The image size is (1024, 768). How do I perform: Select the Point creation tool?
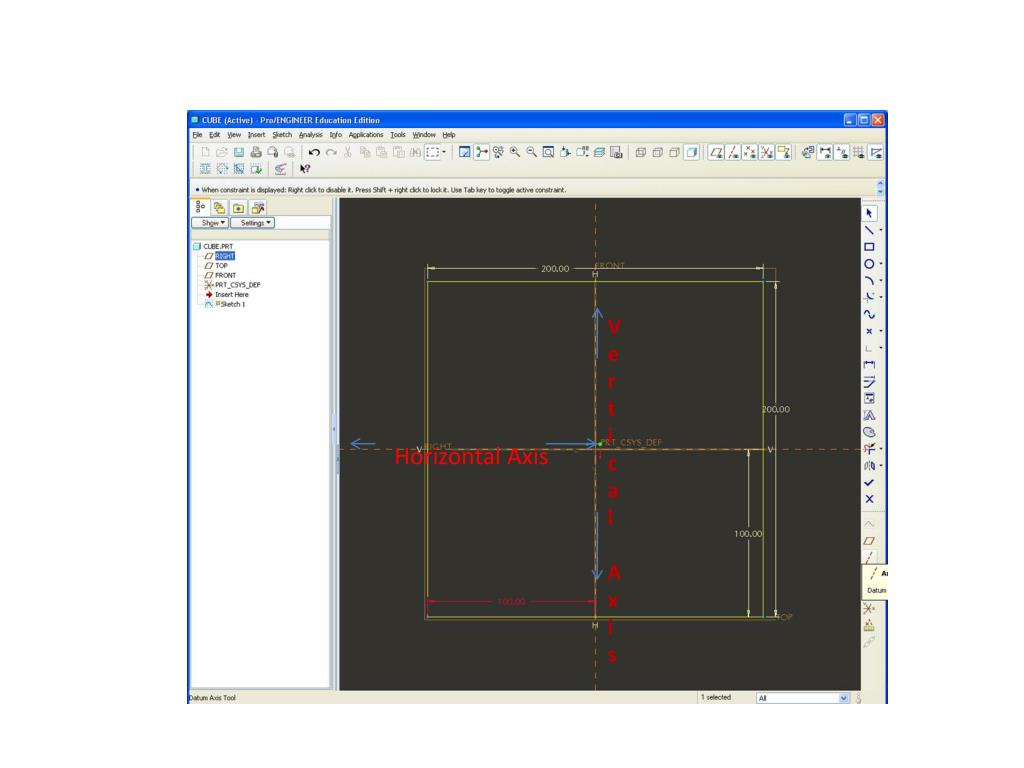click(869, 331)
